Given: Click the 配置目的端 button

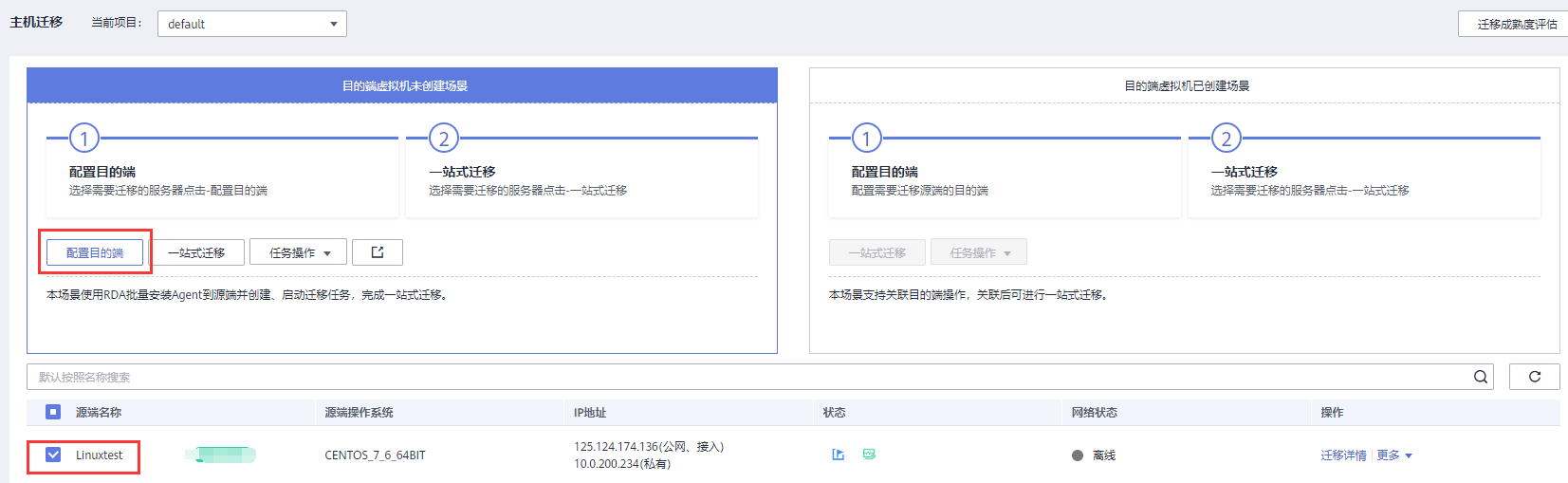Looking at the screenshot, I should pos(95,252).
